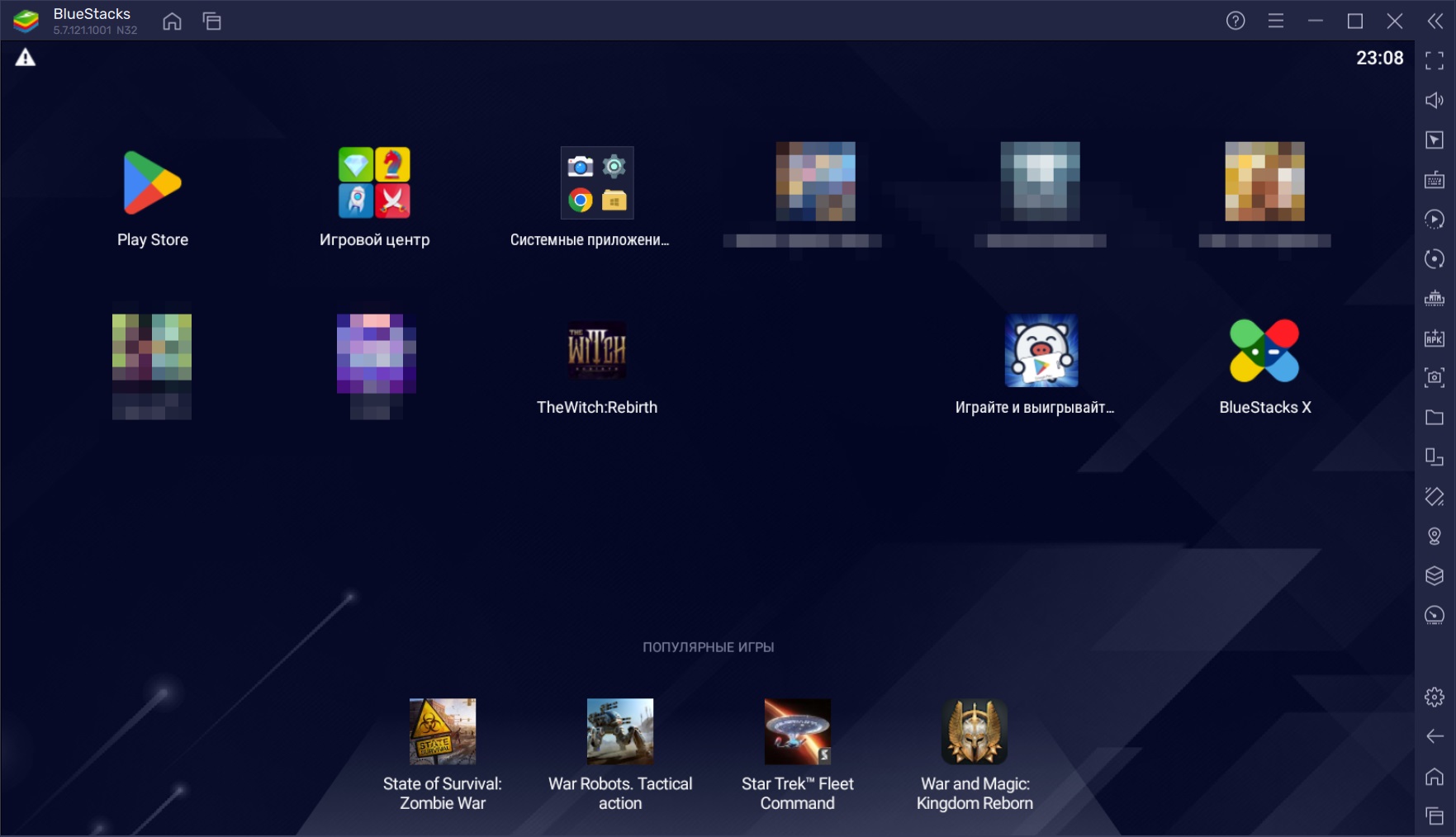This screenshot has height=837, width=1456.
Task: Maximize the BlueStacks window
Action: (1355, 21)
